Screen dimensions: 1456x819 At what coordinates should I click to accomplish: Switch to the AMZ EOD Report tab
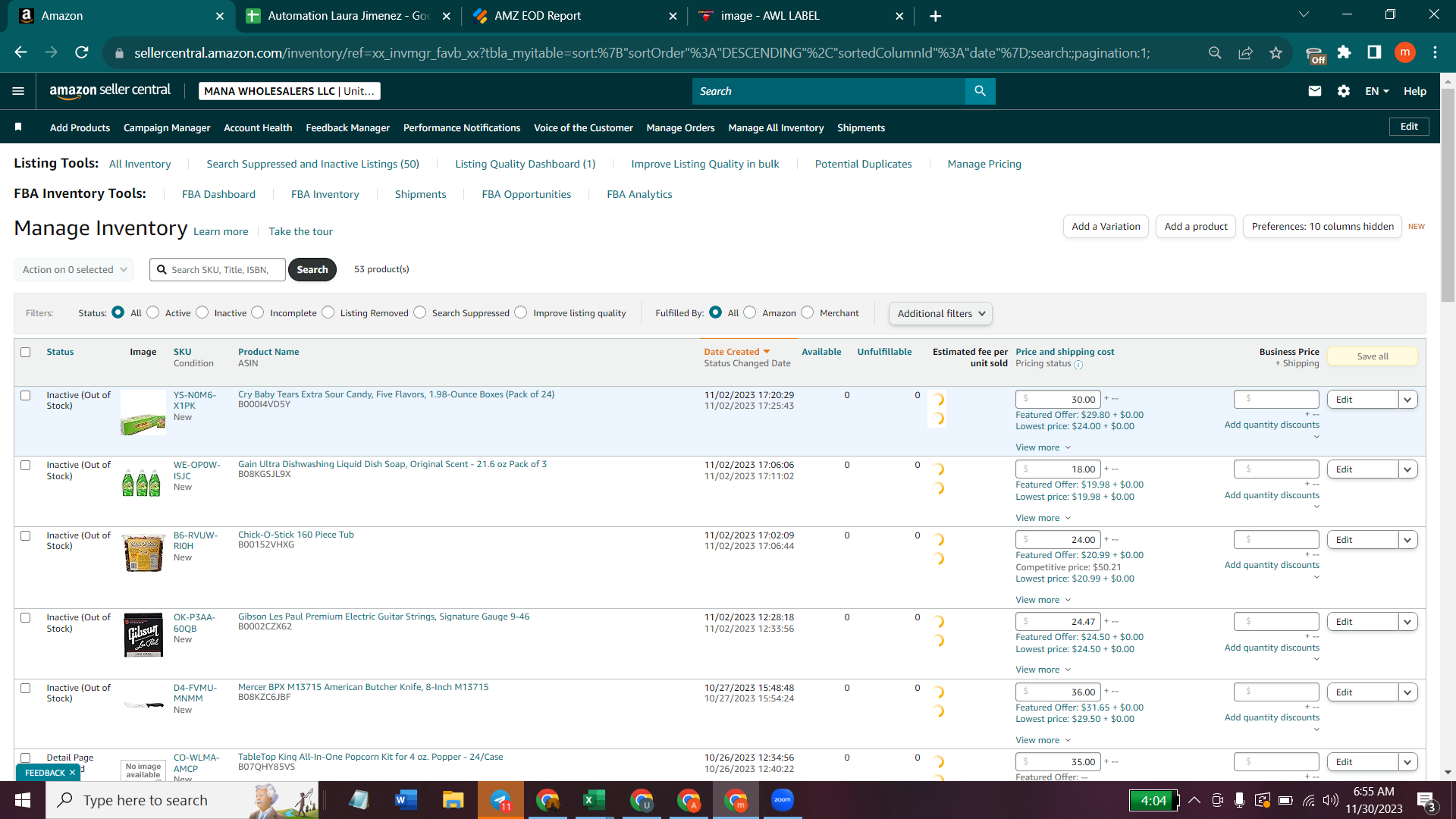[574, 16]
